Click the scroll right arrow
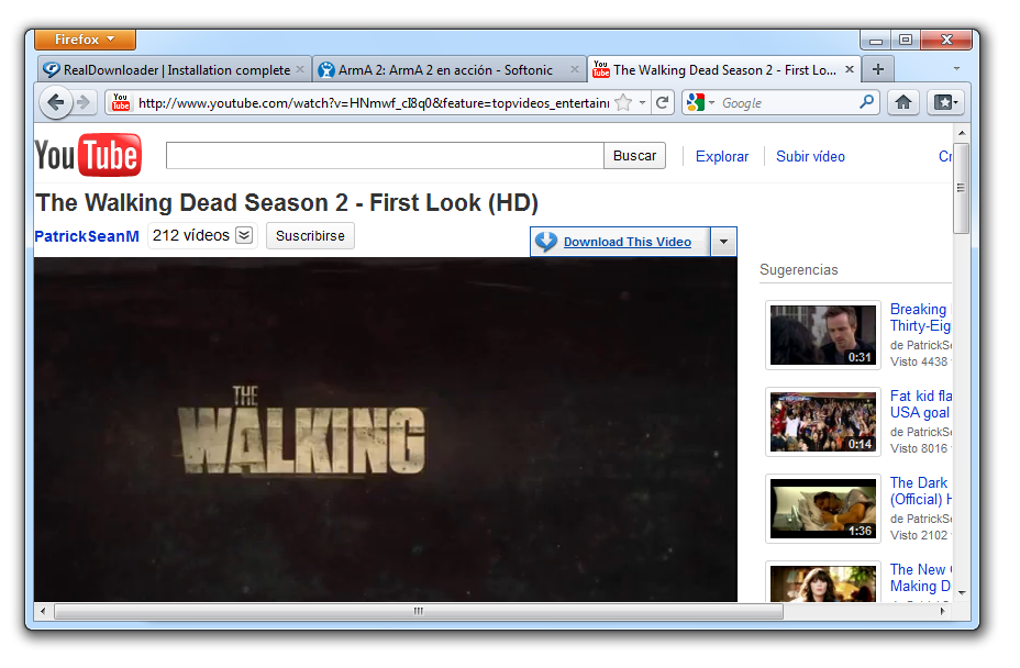This screenshot has width=1020, height=668. pos(943,611)
